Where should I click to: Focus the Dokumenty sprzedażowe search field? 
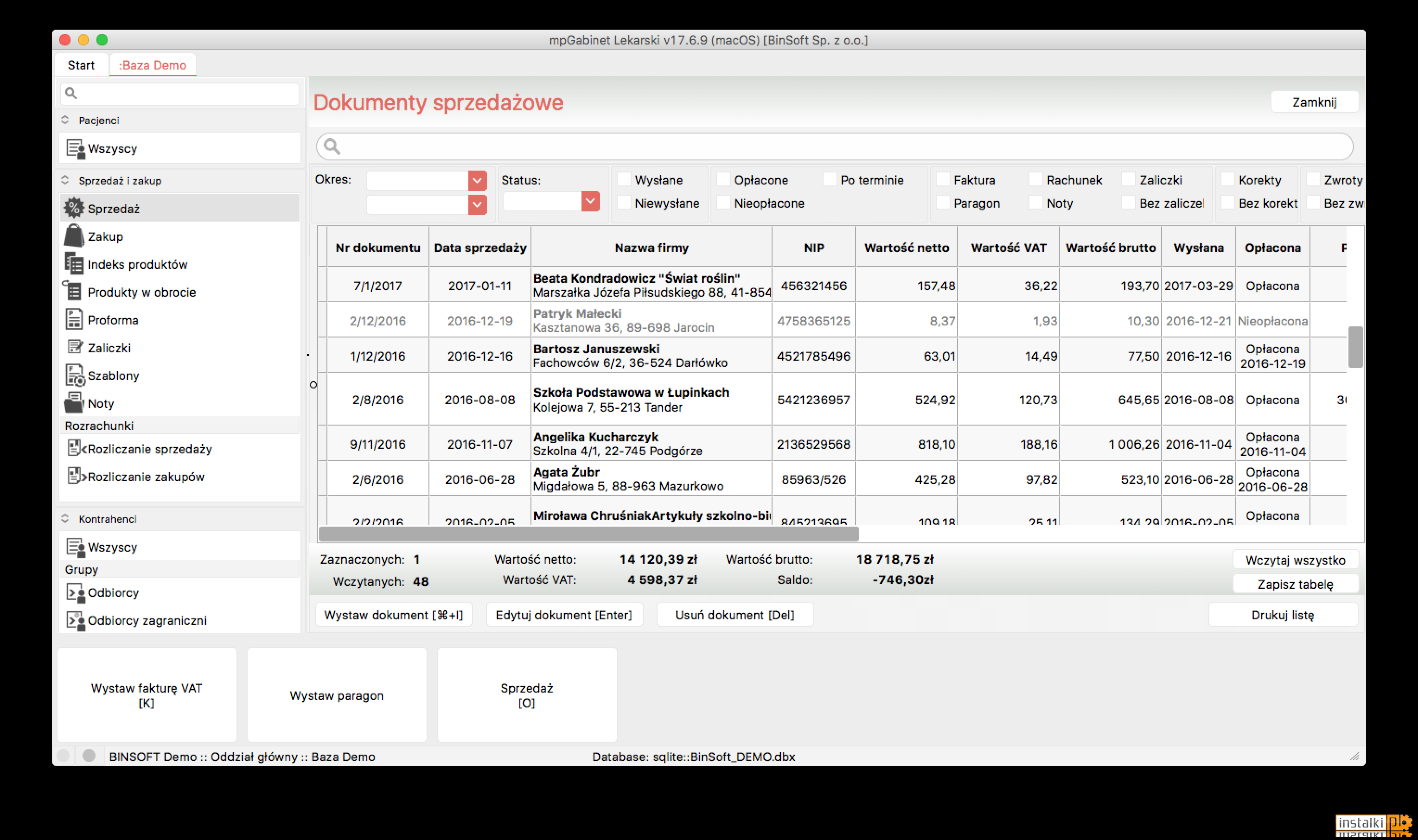point(834,146)
